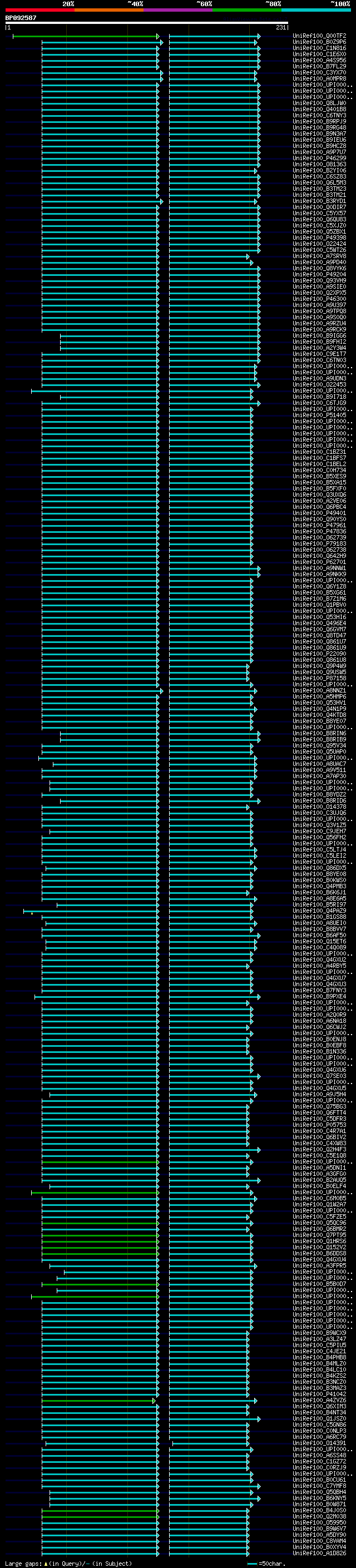Click the purple ~60% identity legend bar

coord(177,10)
